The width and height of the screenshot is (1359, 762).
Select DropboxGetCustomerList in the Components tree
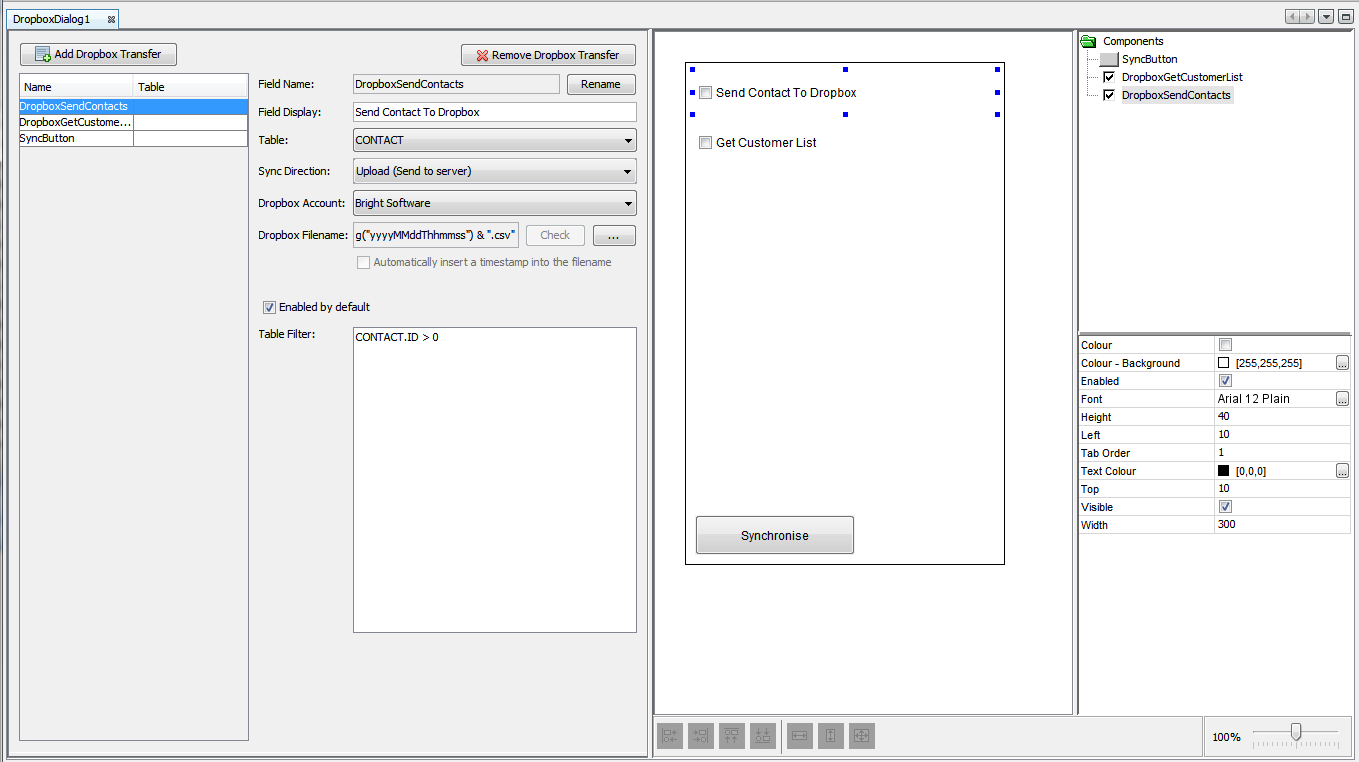[x=1182, y=77]
